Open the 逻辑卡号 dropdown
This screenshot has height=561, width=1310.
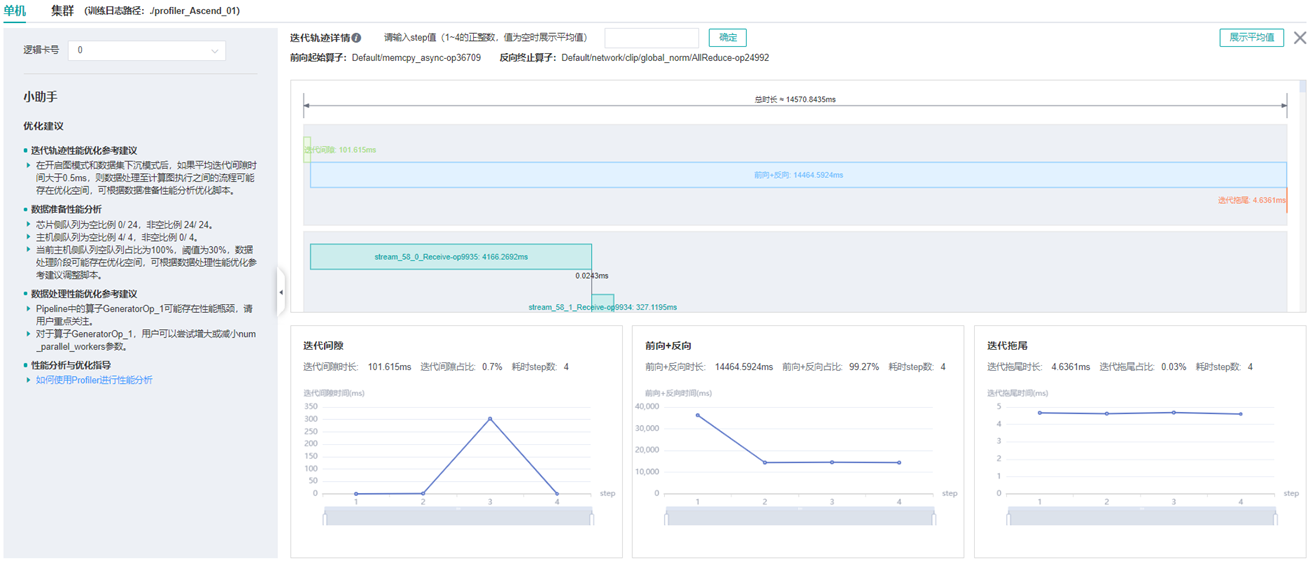146,50
